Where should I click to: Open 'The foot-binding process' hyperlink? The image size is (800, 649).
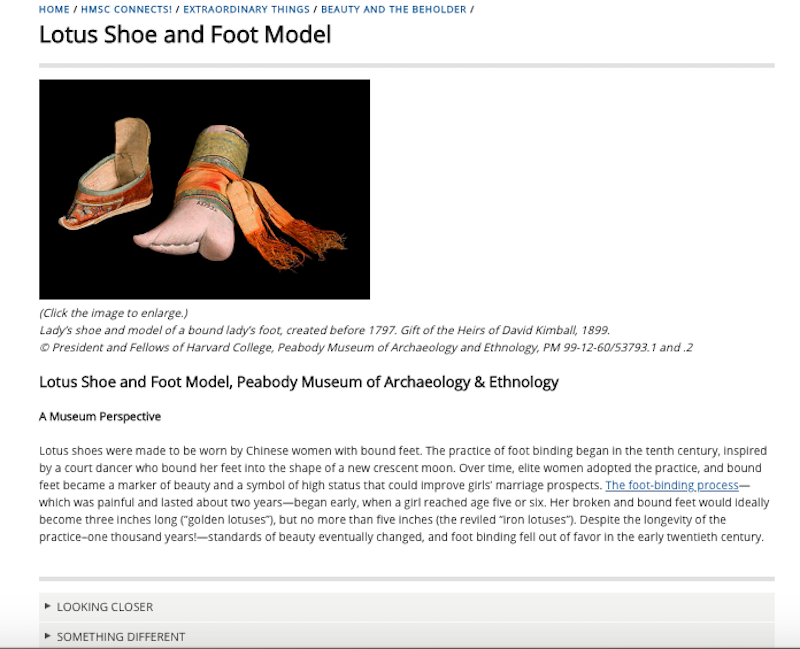(671, 485)
